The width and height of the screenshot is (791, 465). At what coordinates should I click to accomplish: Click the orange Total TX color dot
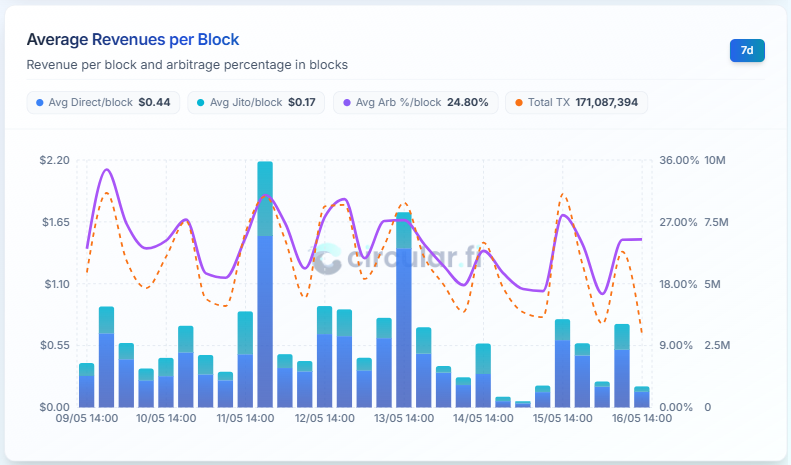coord(519,103)
